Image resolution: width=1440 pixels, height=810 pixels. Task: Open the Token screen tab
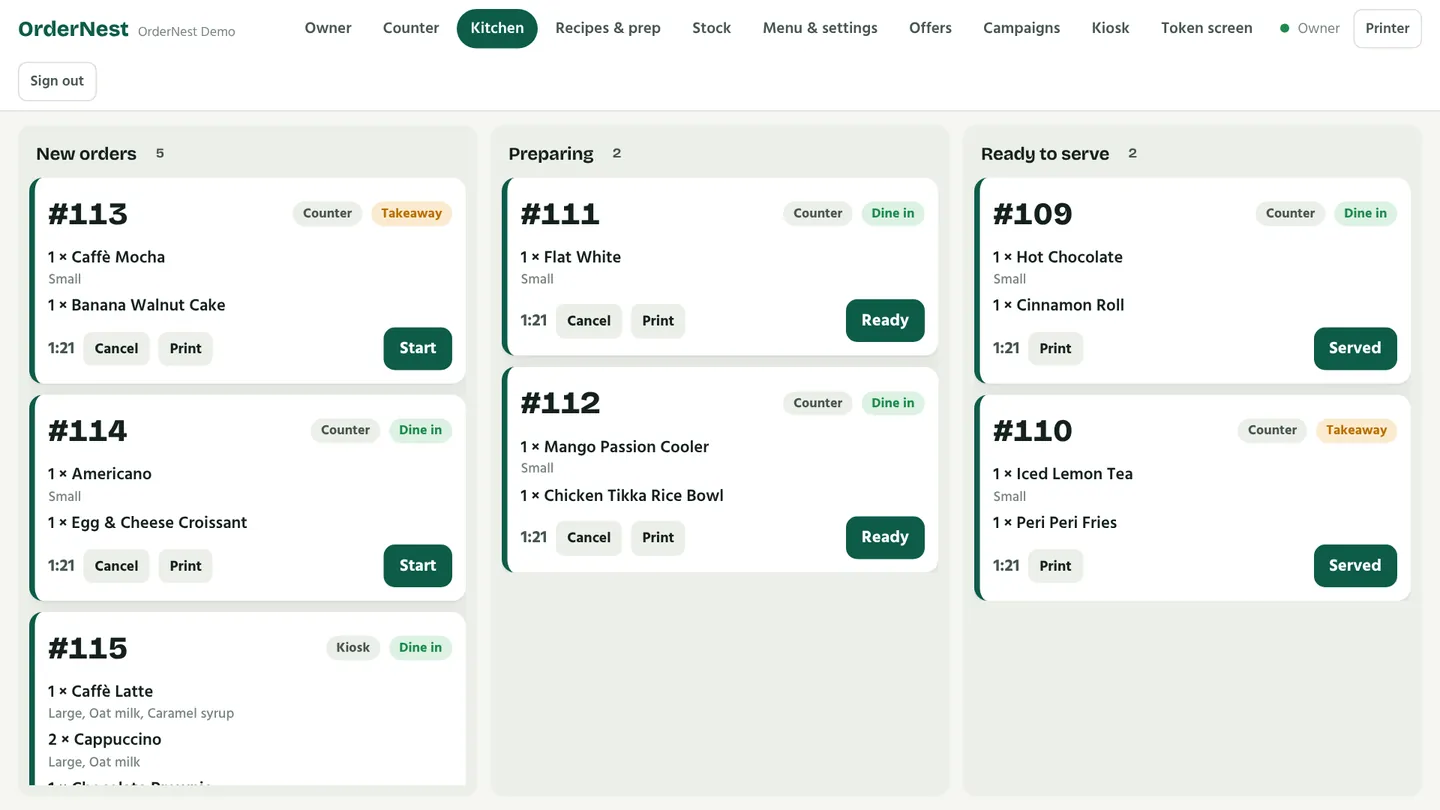tap(1206, 28)
